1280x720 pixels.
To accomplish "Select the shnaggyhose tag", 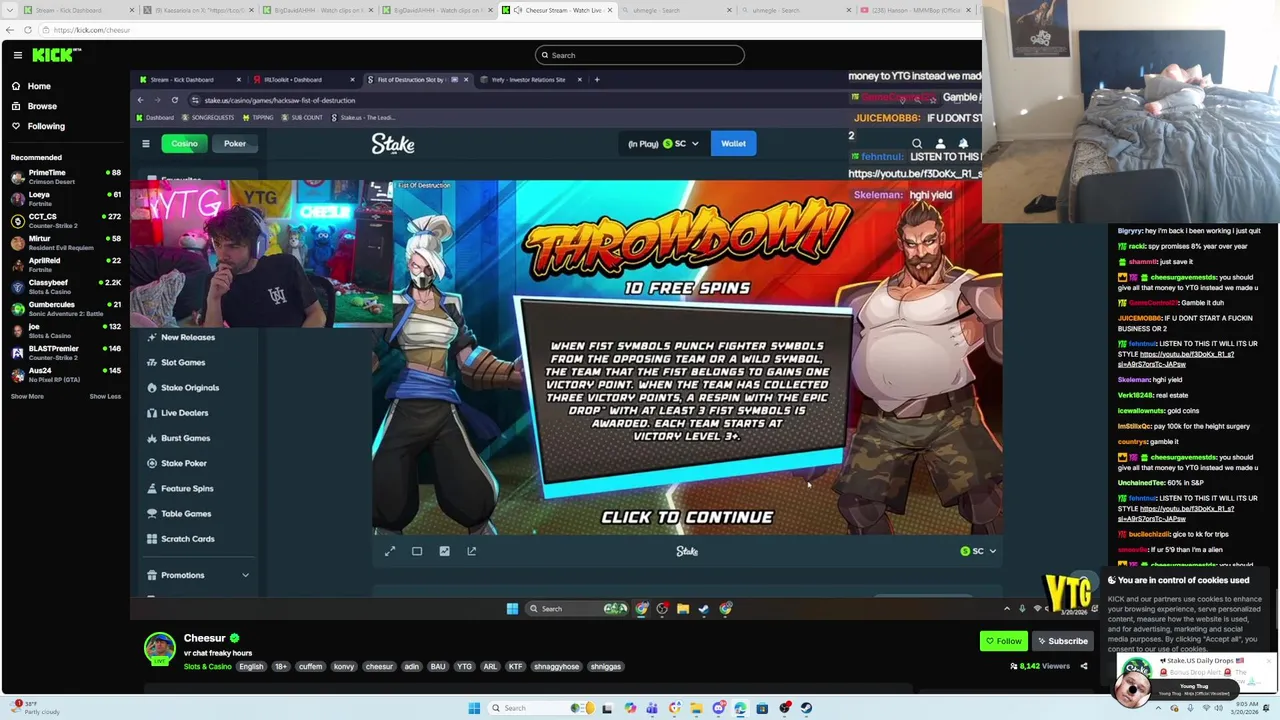I will (556, 666).
